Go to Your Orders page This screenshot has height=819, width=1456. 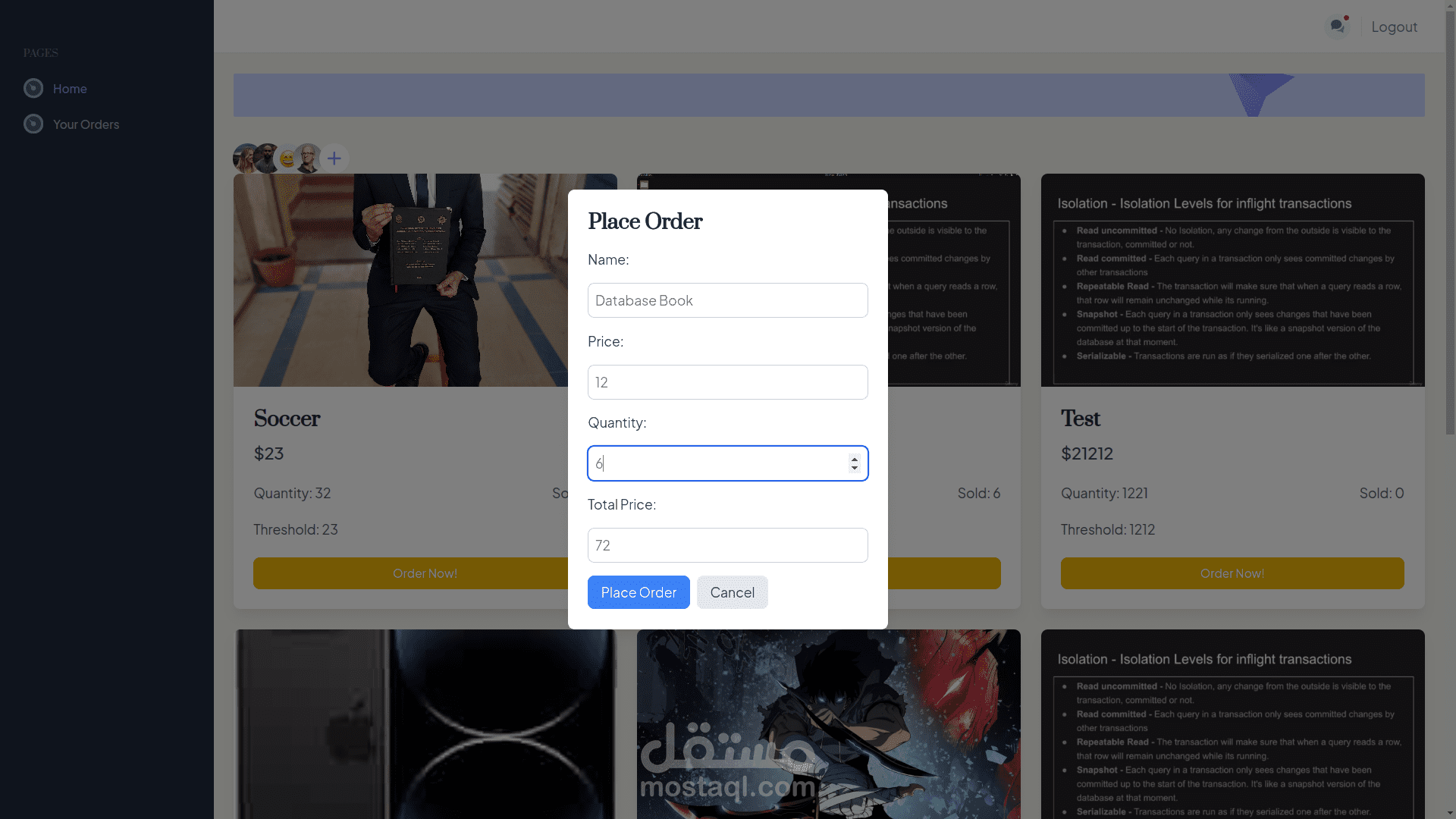[86, 124]
